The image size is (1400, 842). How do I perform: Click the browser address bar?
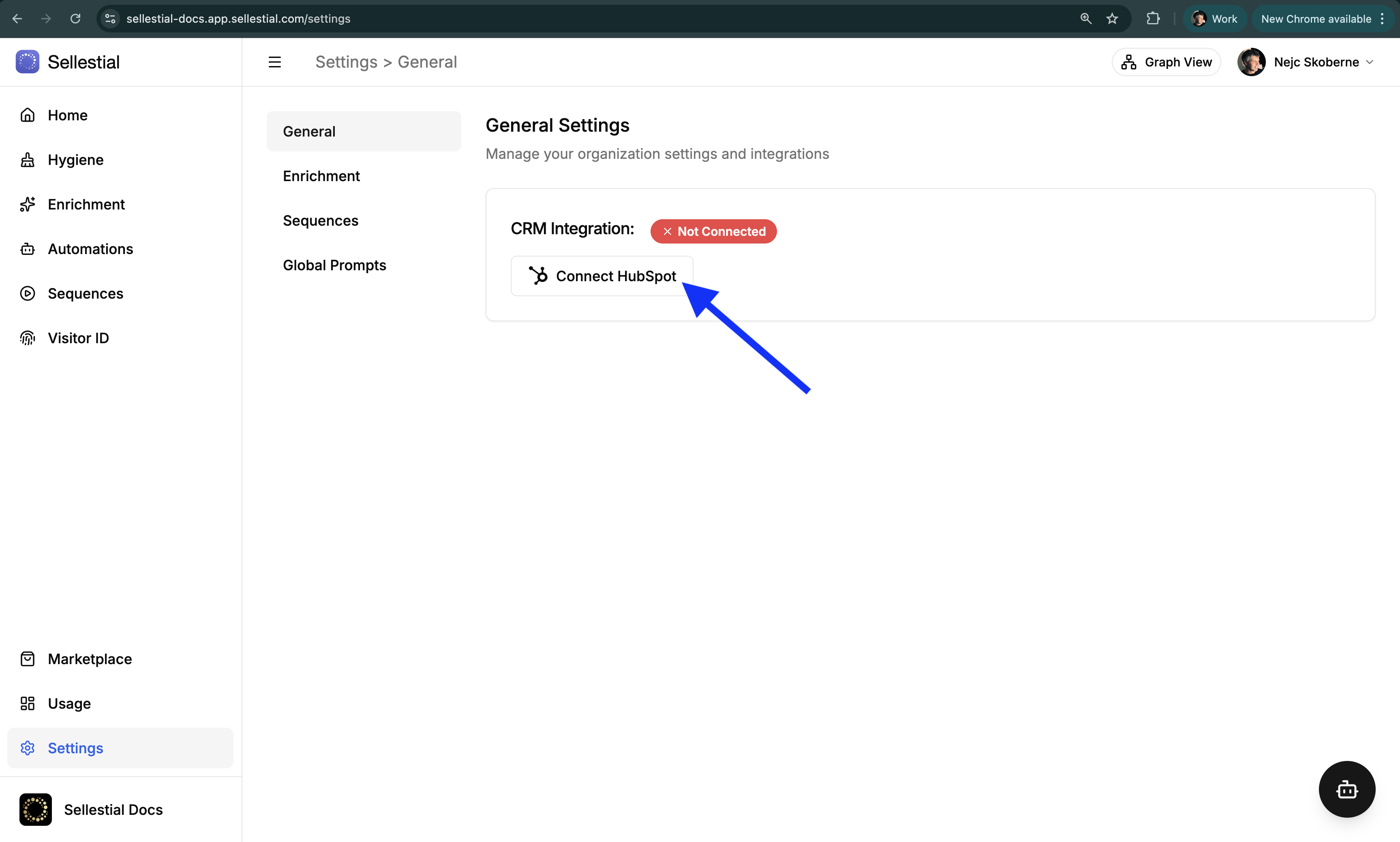coord(397,18)
